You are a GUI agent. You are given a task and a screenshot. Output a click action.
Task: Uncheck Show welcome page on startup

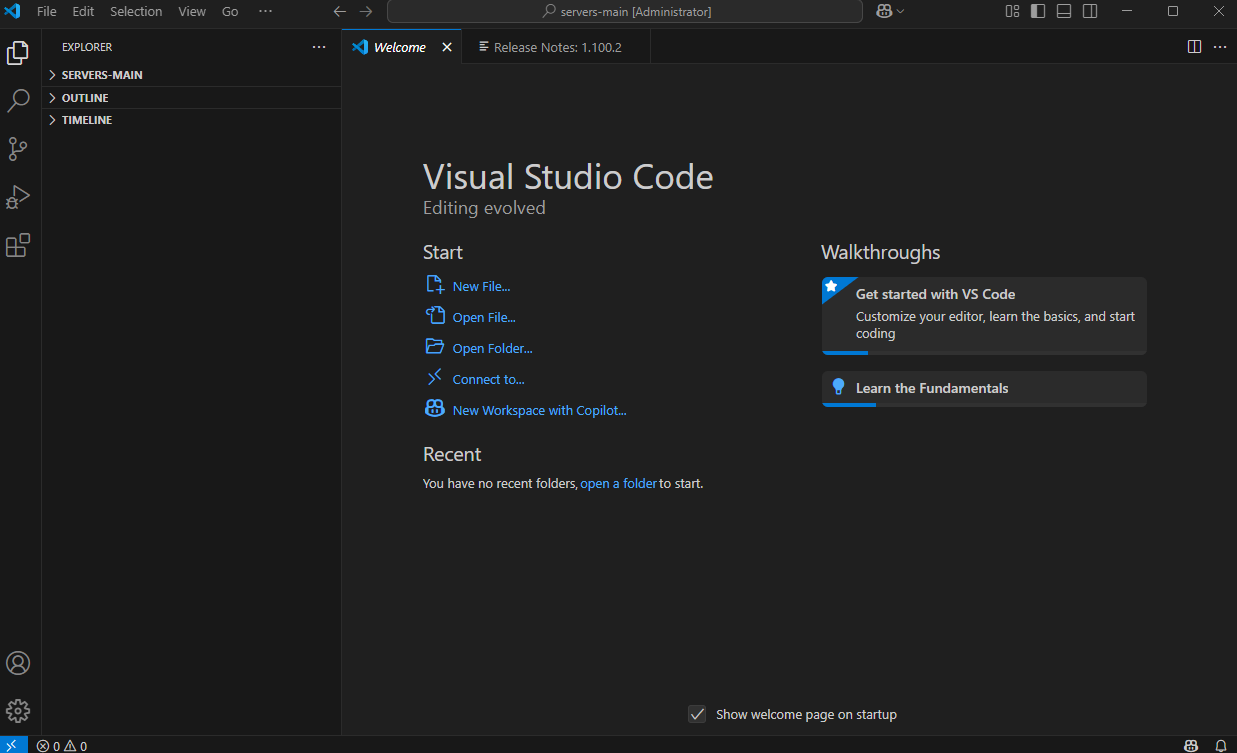[697, 714]
